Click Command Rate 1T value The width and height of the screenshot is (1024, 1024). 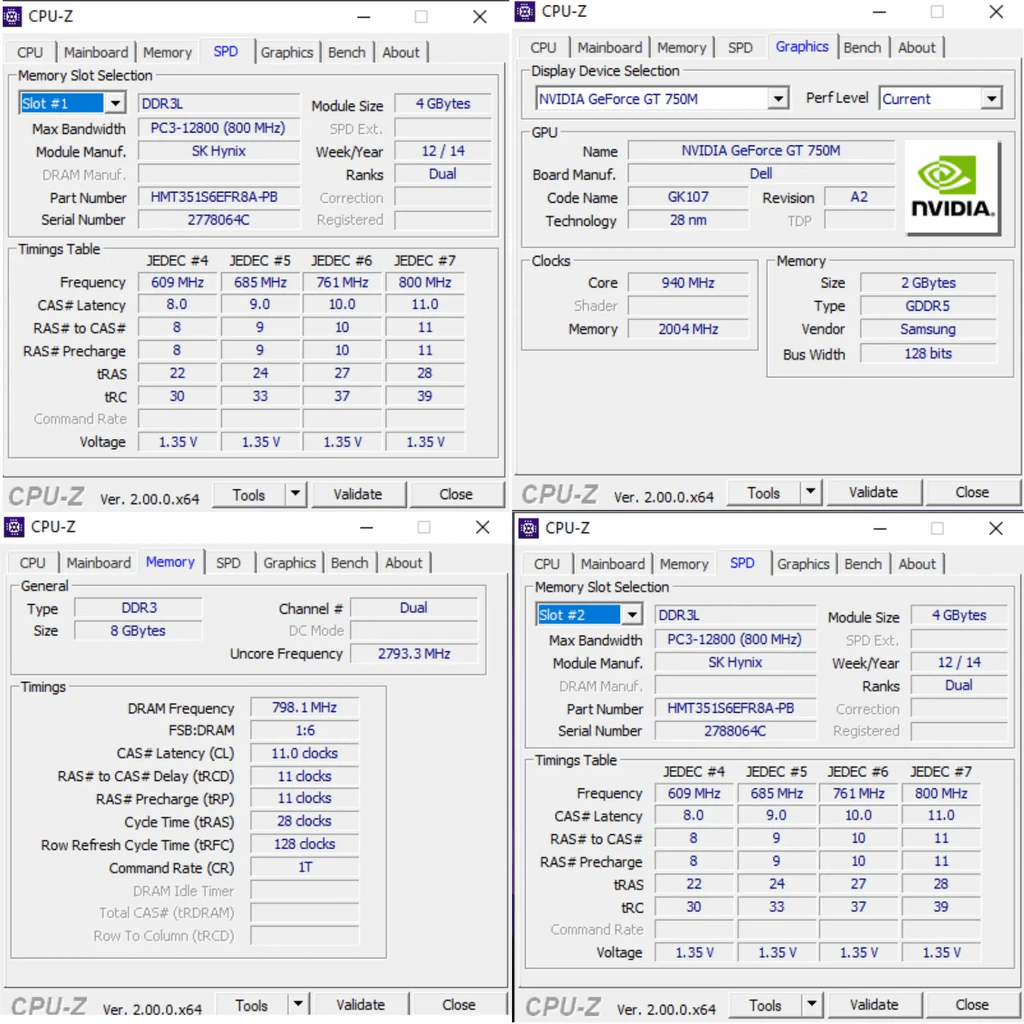point(304,867)
